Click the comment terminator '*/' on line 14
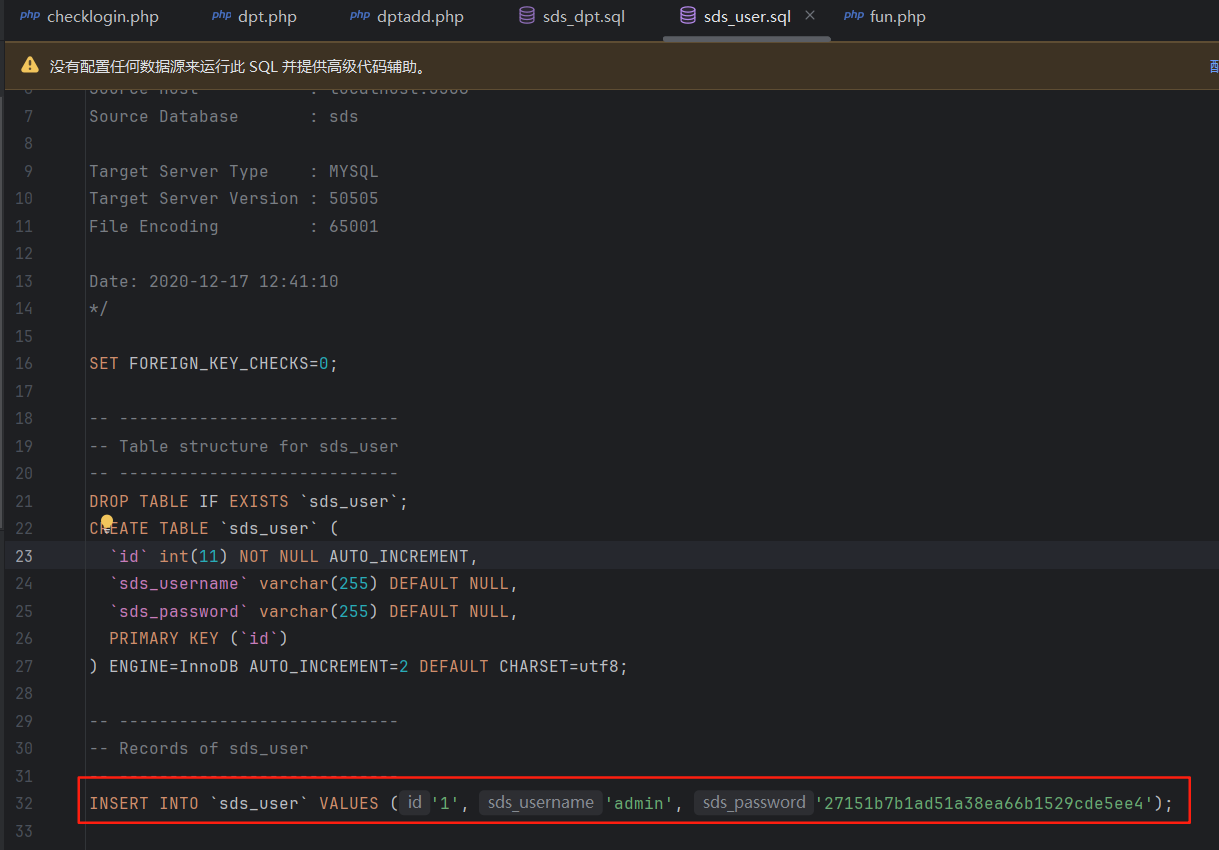 point(98,309)
